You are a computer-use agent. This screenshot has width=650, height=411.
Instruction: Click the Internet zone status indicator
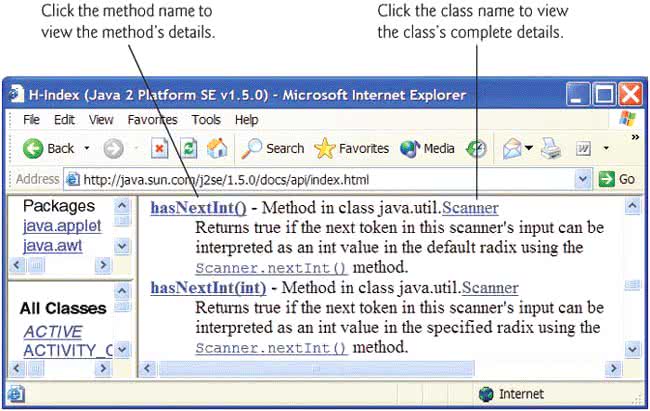point(511,394)
